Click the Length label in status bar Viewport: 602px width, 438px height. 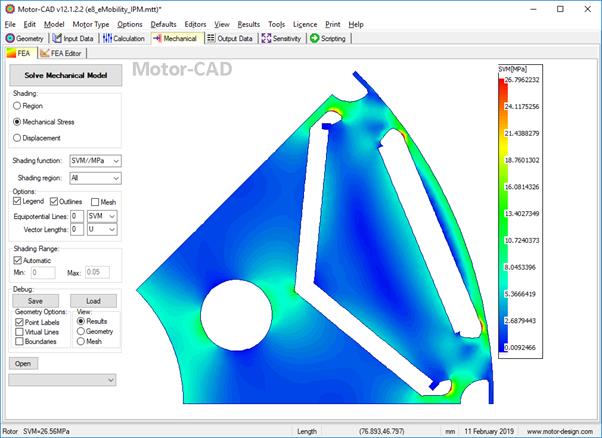pyautogui.click(x=307, y=431)
